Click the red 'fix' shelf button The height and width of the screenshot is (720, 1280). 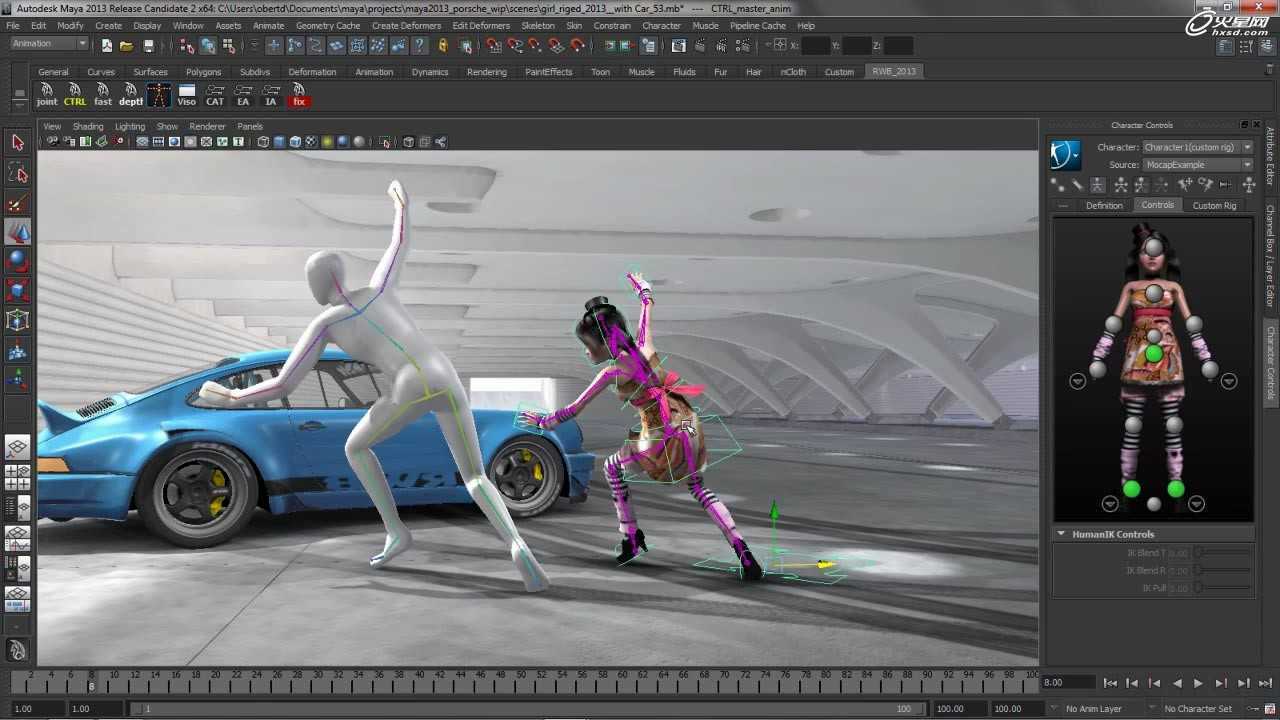(298, 95)
